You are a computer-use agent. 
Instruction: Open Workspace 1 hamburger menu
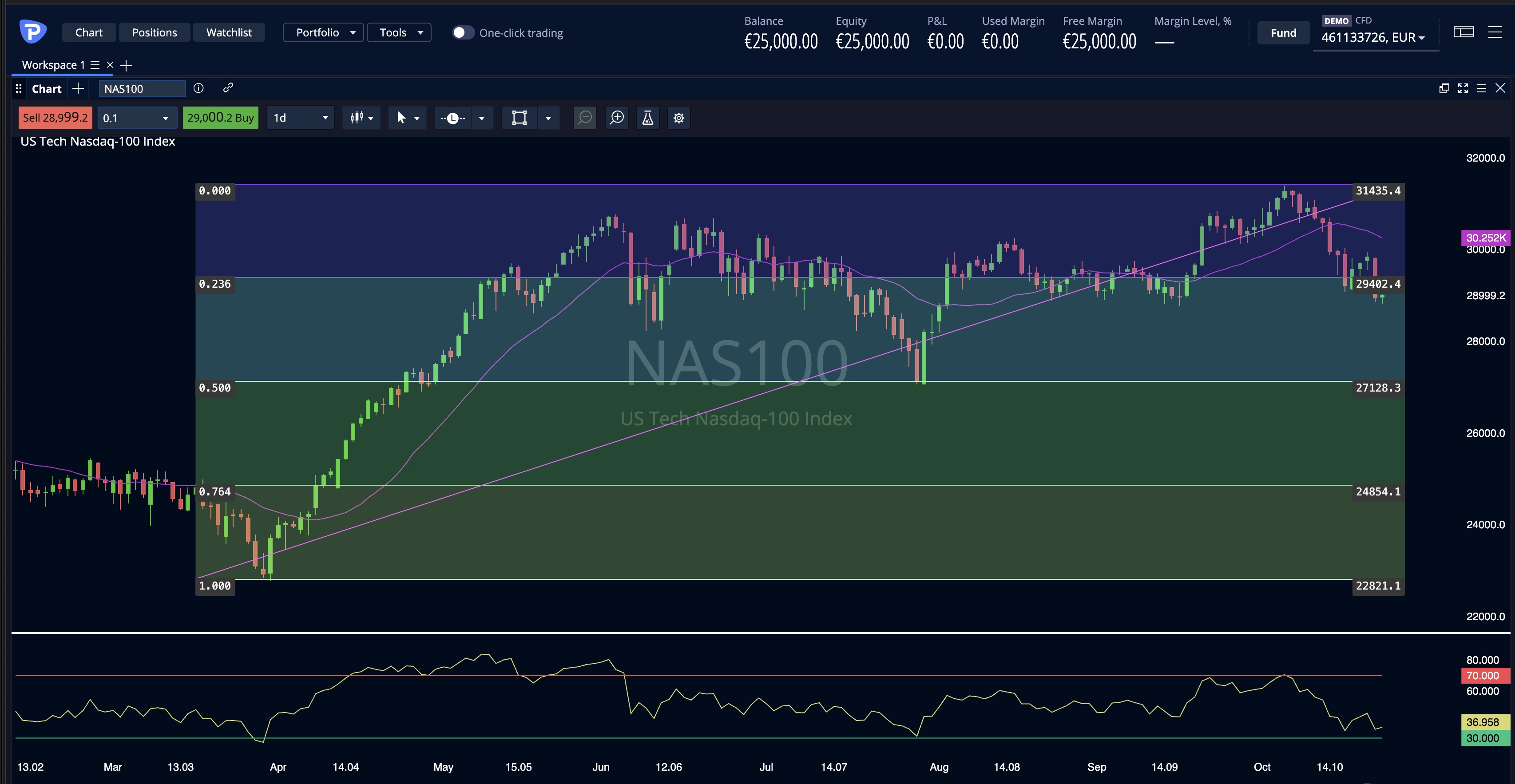click(95, 65)
